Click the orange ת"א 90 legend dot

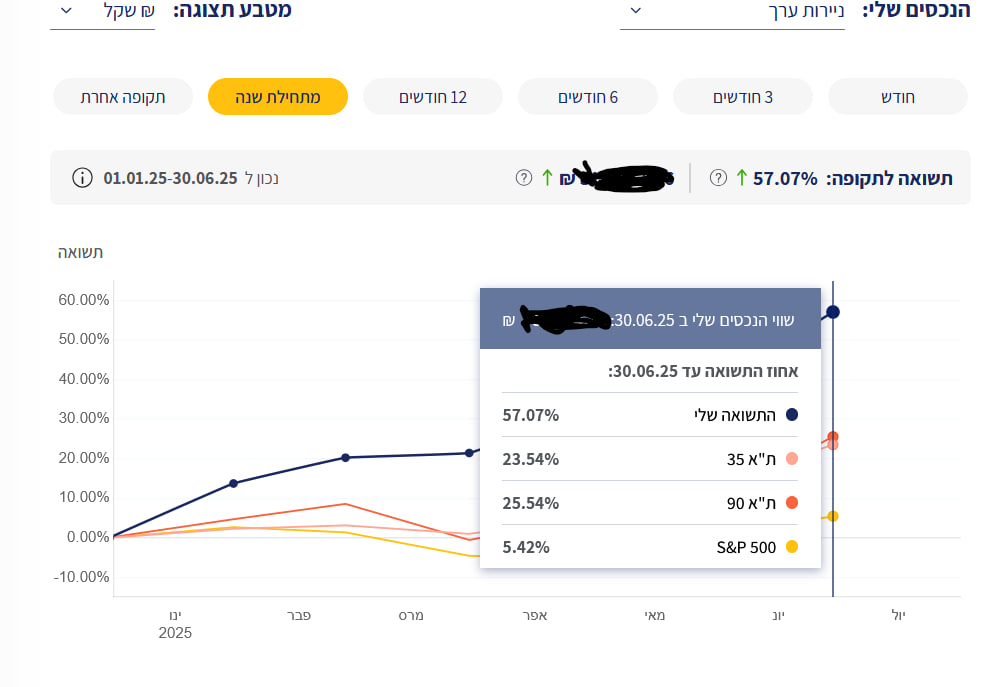[792, 503]
